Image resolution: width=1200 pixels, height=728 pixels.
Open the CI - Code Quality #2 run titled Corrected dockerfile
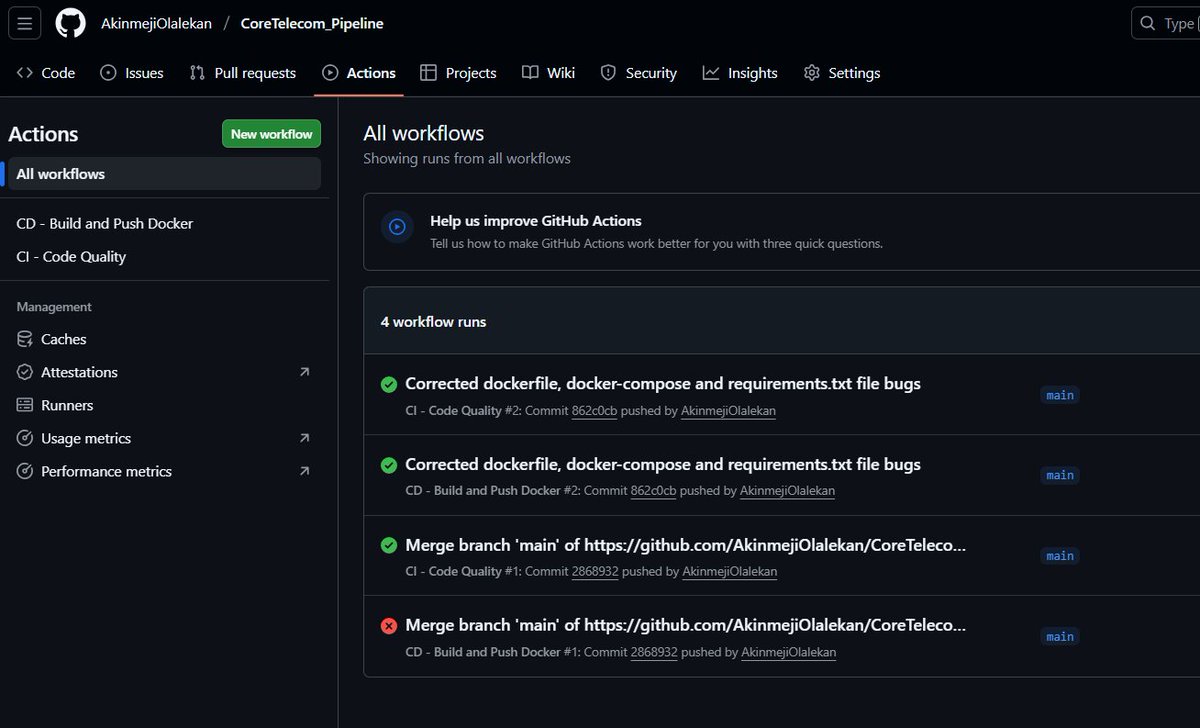(663, 384)
